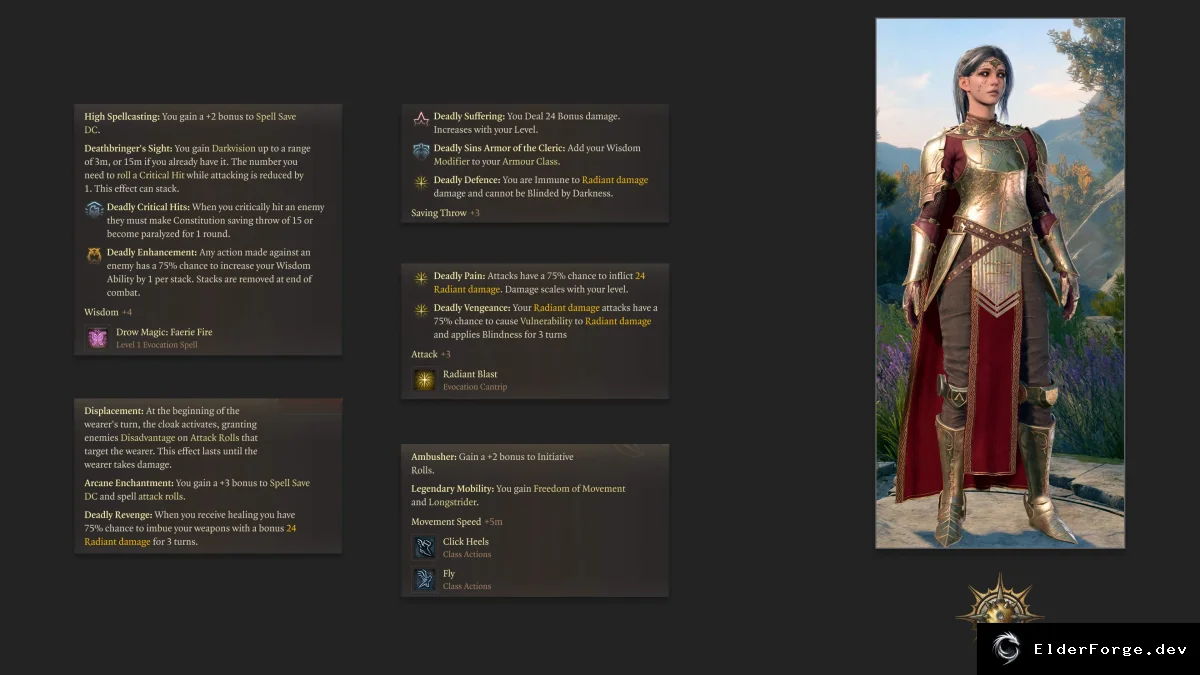Click the Disadvantage keyword in Displacement
Viewport: 1200px width, 675px height.
click(x=148, y=437)
